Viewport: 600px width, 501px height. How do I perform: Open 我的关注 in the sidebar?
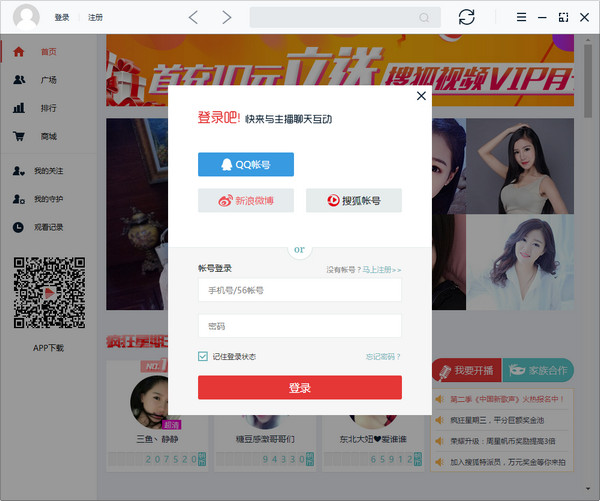tap(49, 171)
